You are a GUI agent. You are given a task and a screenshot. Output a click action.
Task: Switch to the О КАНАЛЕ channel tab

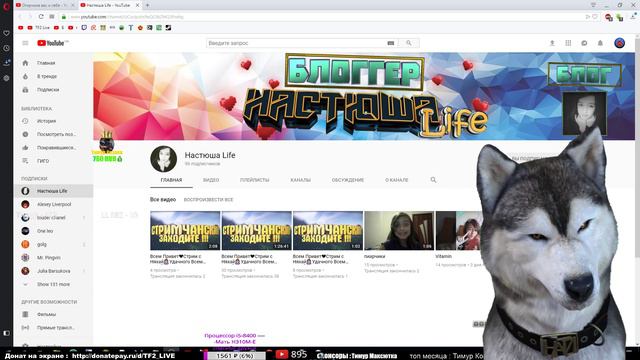click(396, 180)
